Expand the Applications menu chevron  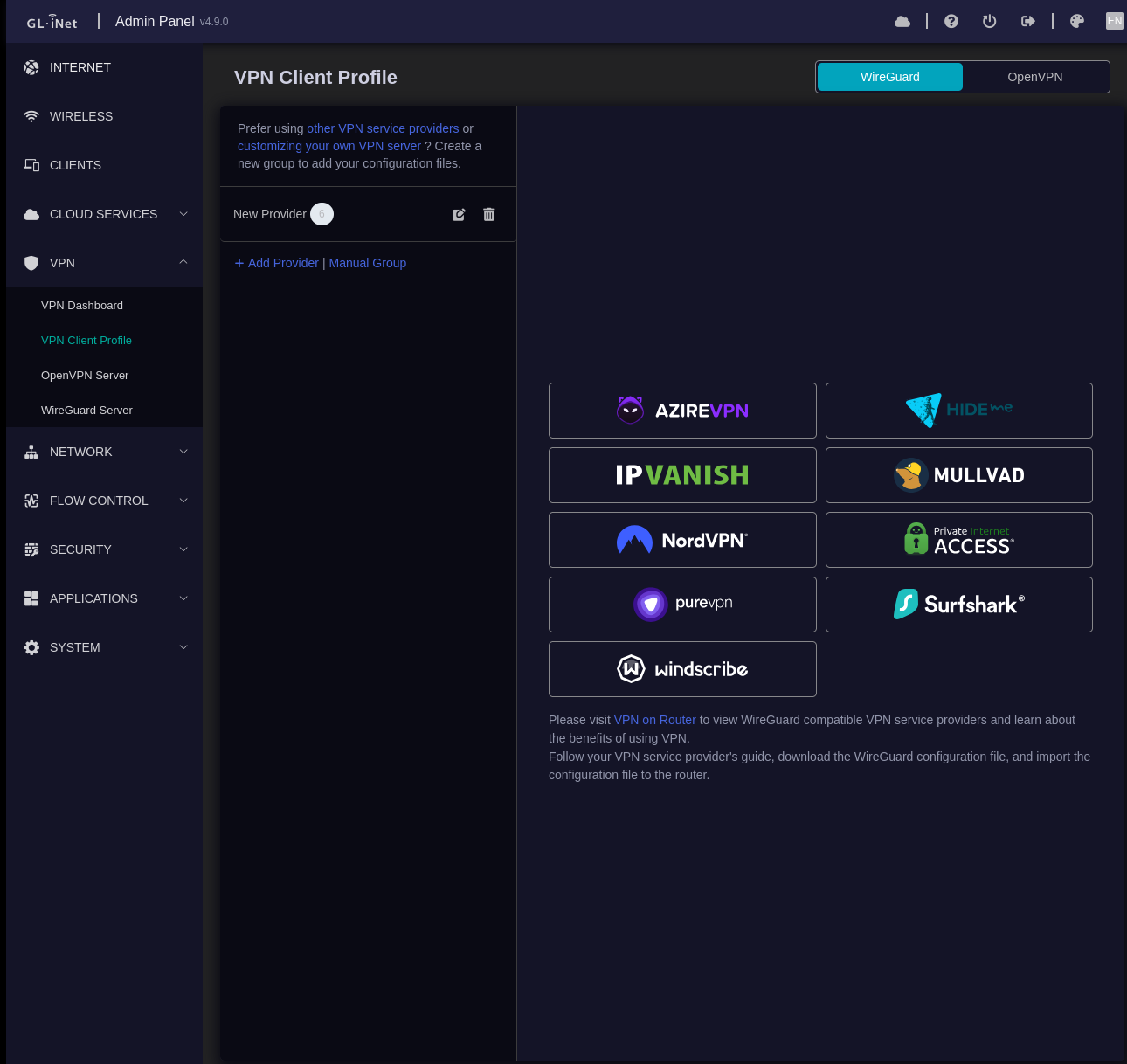(183, 598)
